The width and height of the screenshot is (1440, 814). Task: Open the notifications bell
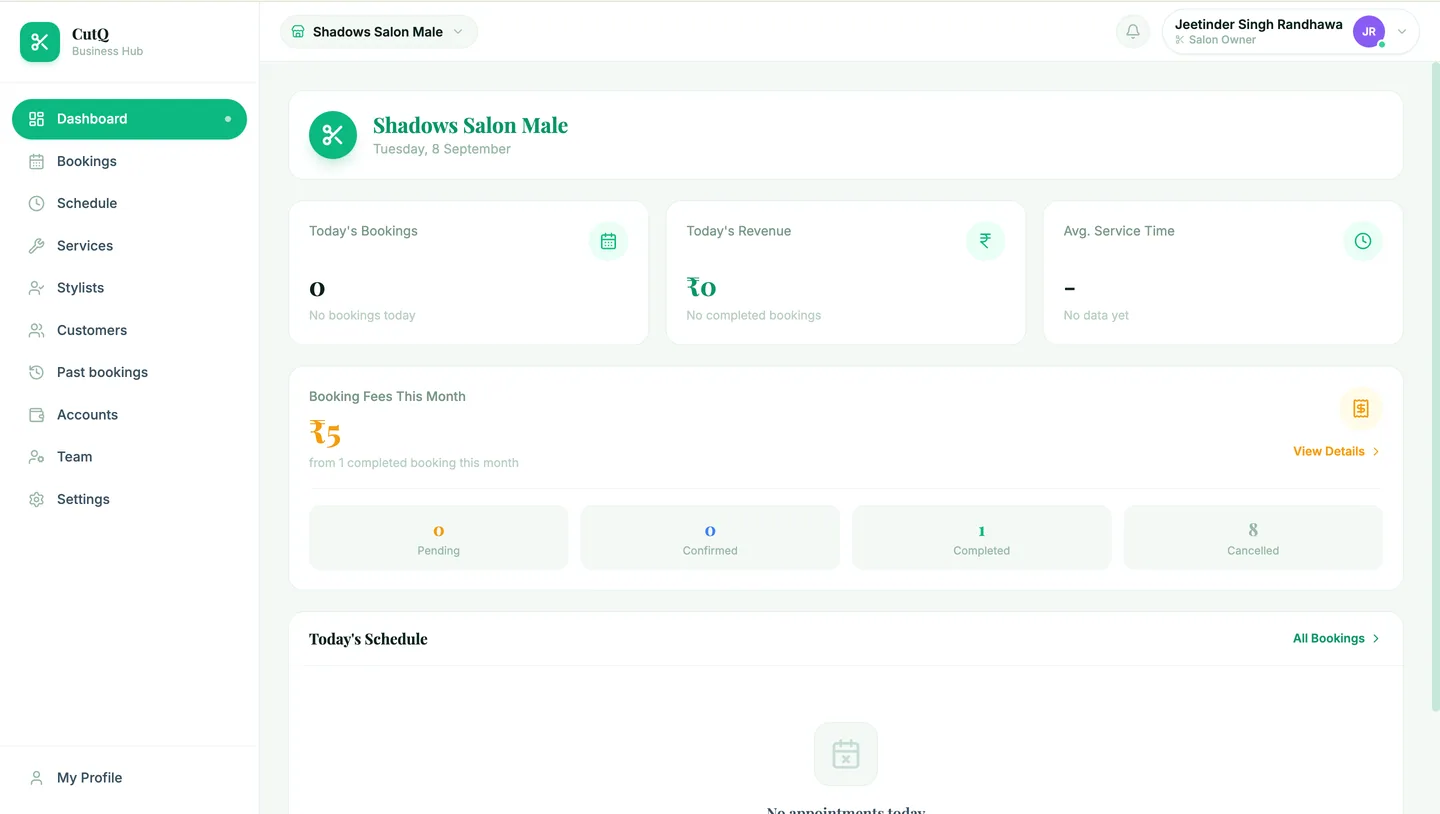1133,32
